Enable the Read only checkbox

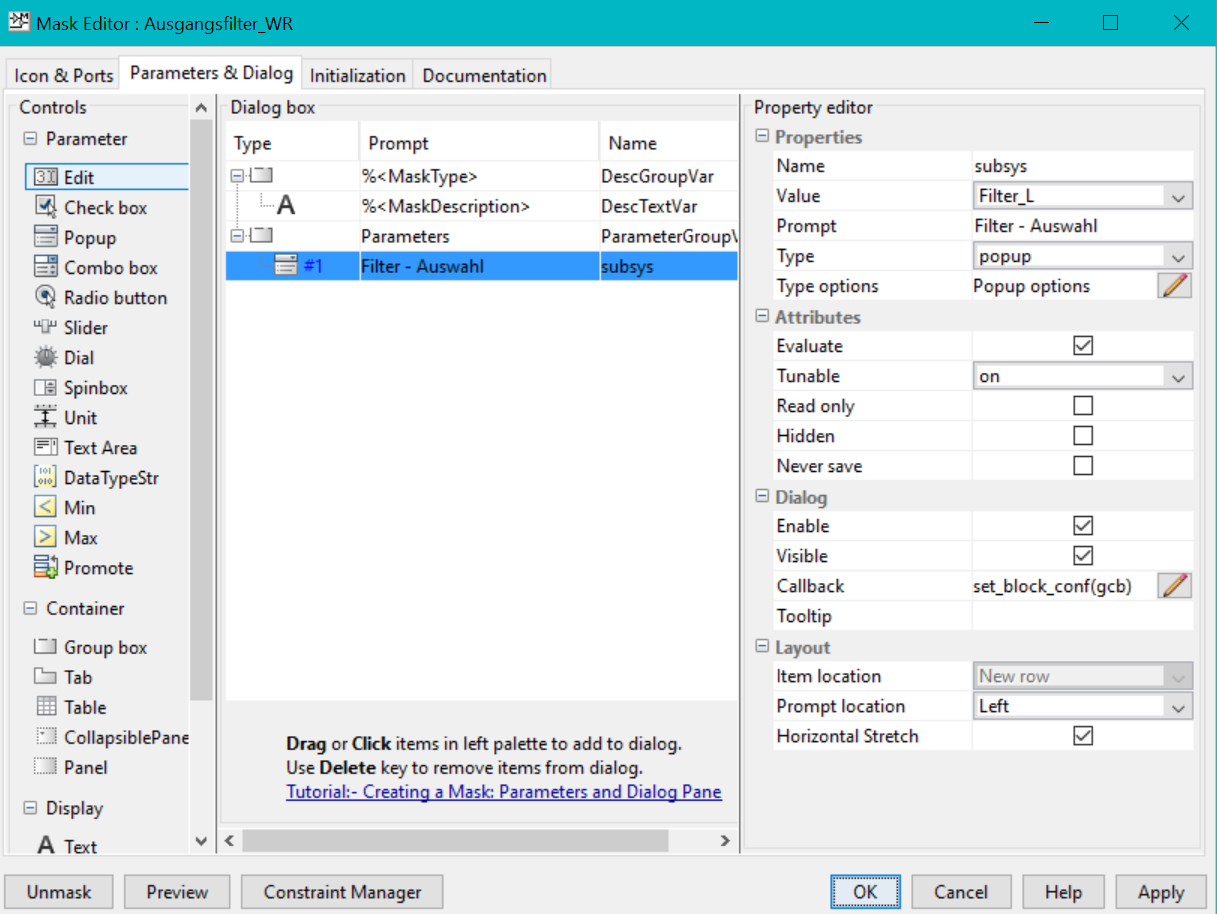point(1082,406)
